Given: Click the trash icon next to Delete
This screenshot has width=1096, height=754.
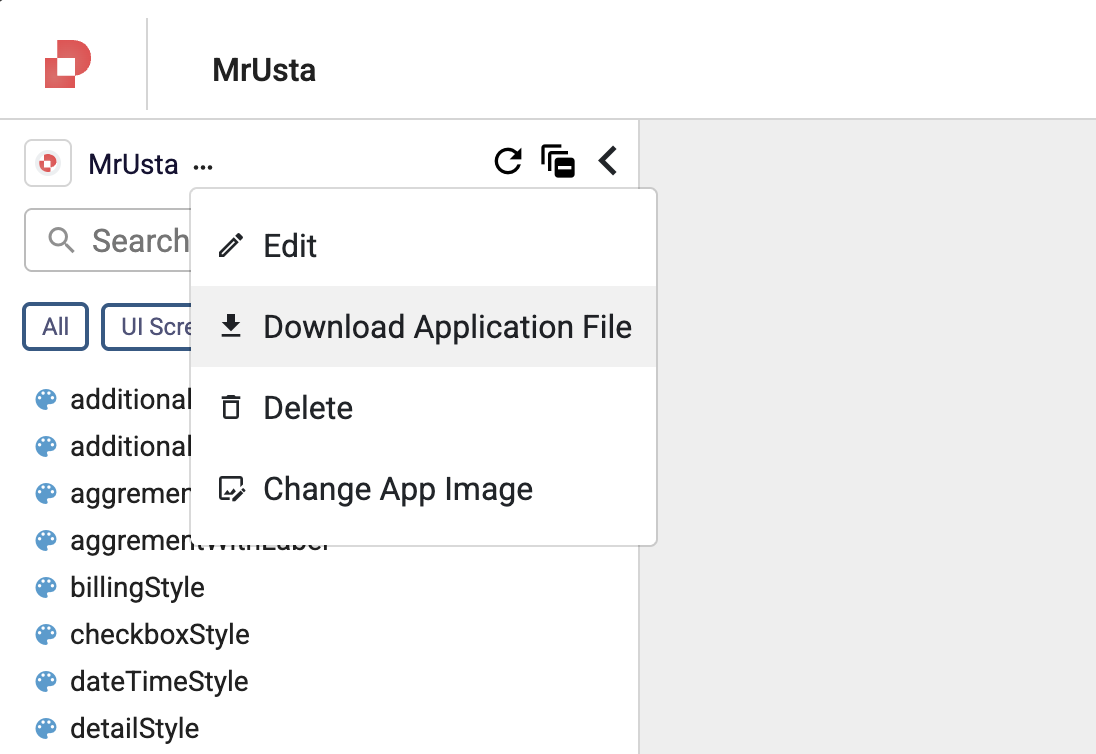Looking at the screenshot, I should point(231,408).
